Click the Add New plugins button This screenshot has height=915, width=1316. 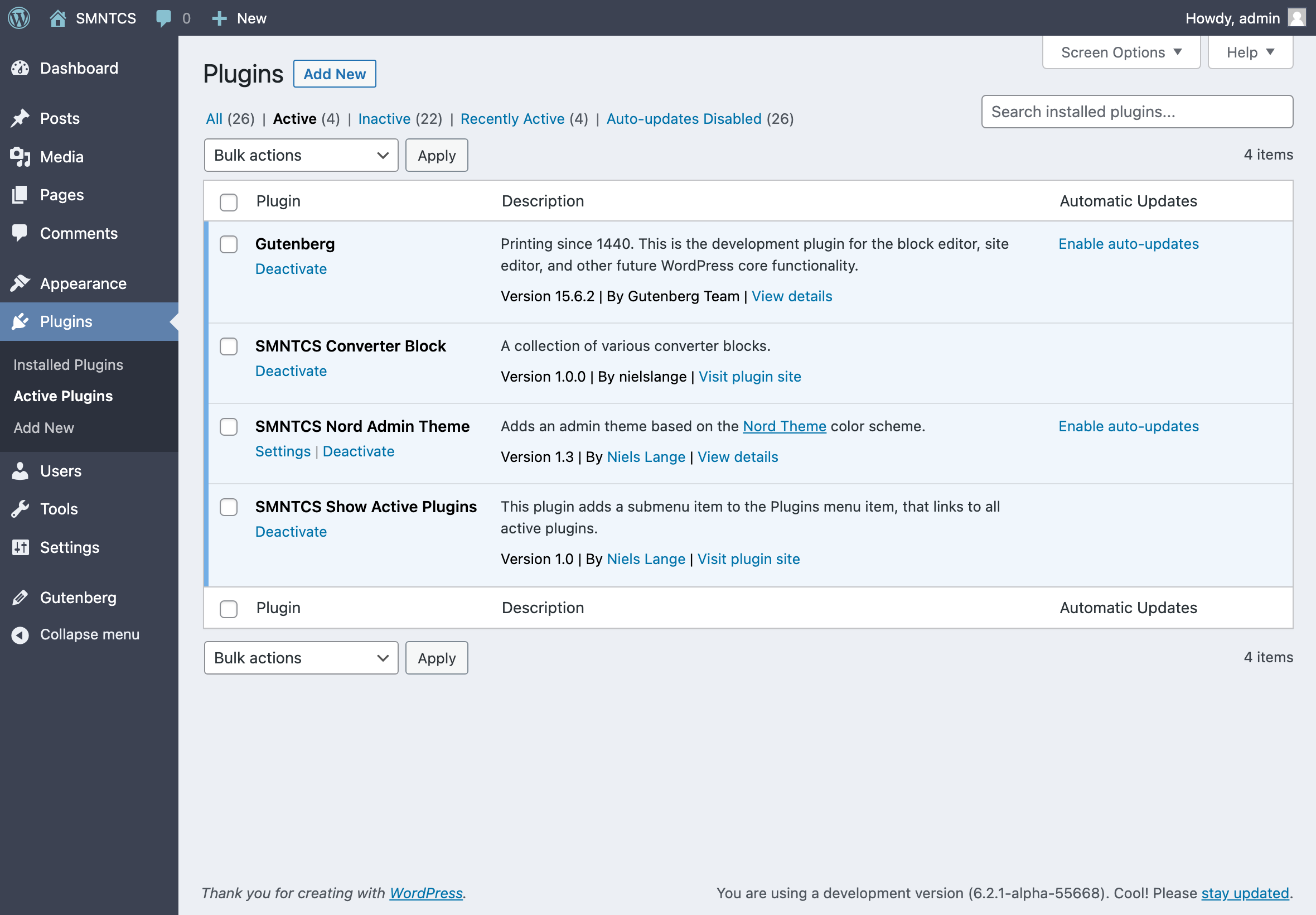[334, 74]
